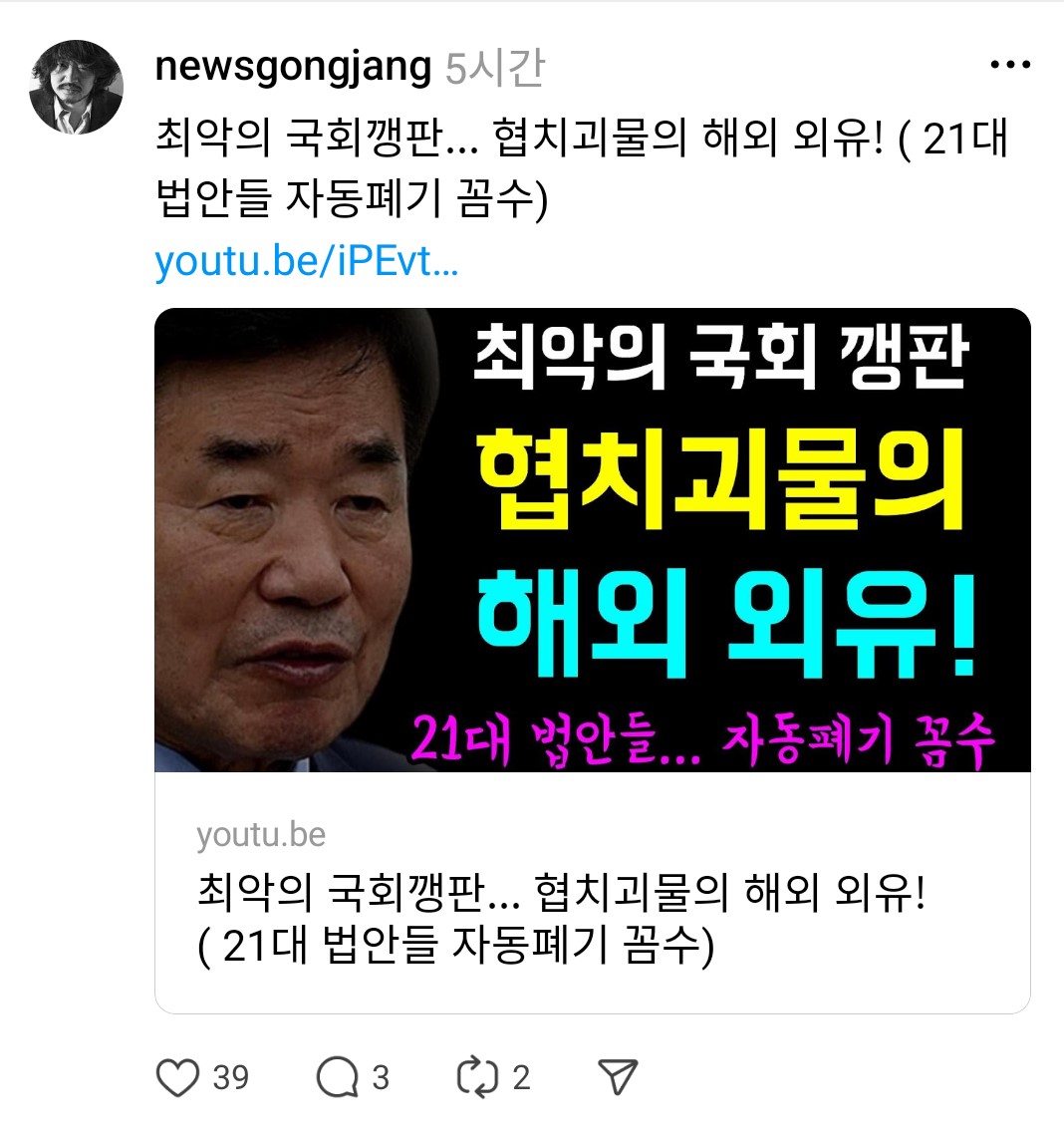Image resolution: width=1064 pixels, height=1138 pixels.
Task: Share the post with the paper plane icon
Action: click(618, 1077)
